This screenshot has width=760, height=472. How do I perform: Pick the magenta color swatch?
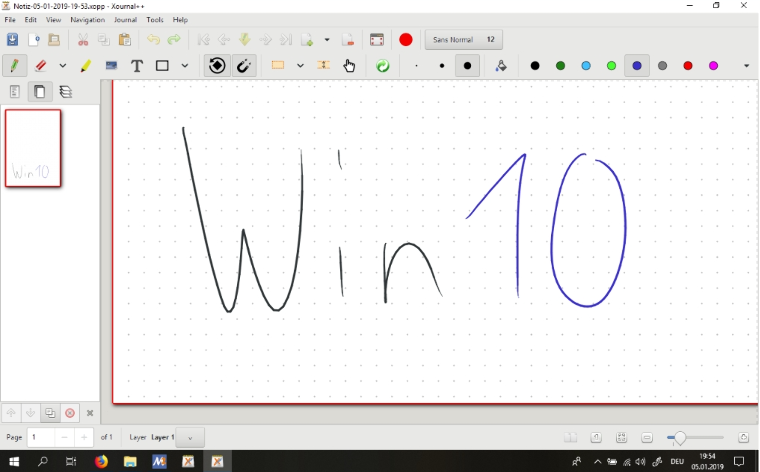coord(713,66)
